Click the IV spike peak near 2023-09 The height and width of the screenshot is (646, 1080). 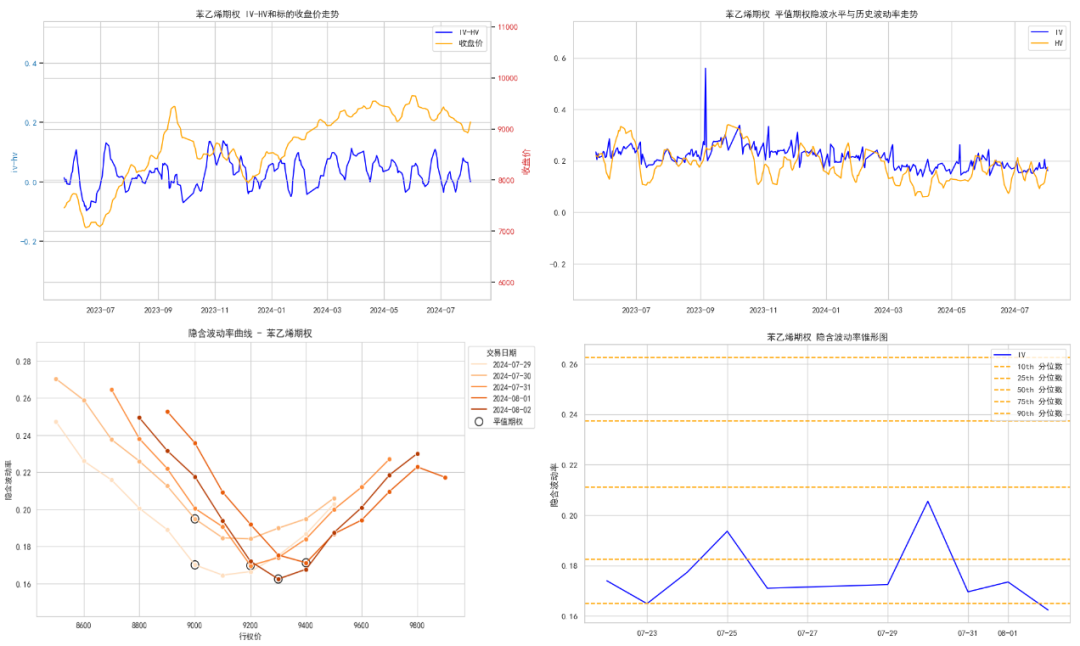point(705,69)
